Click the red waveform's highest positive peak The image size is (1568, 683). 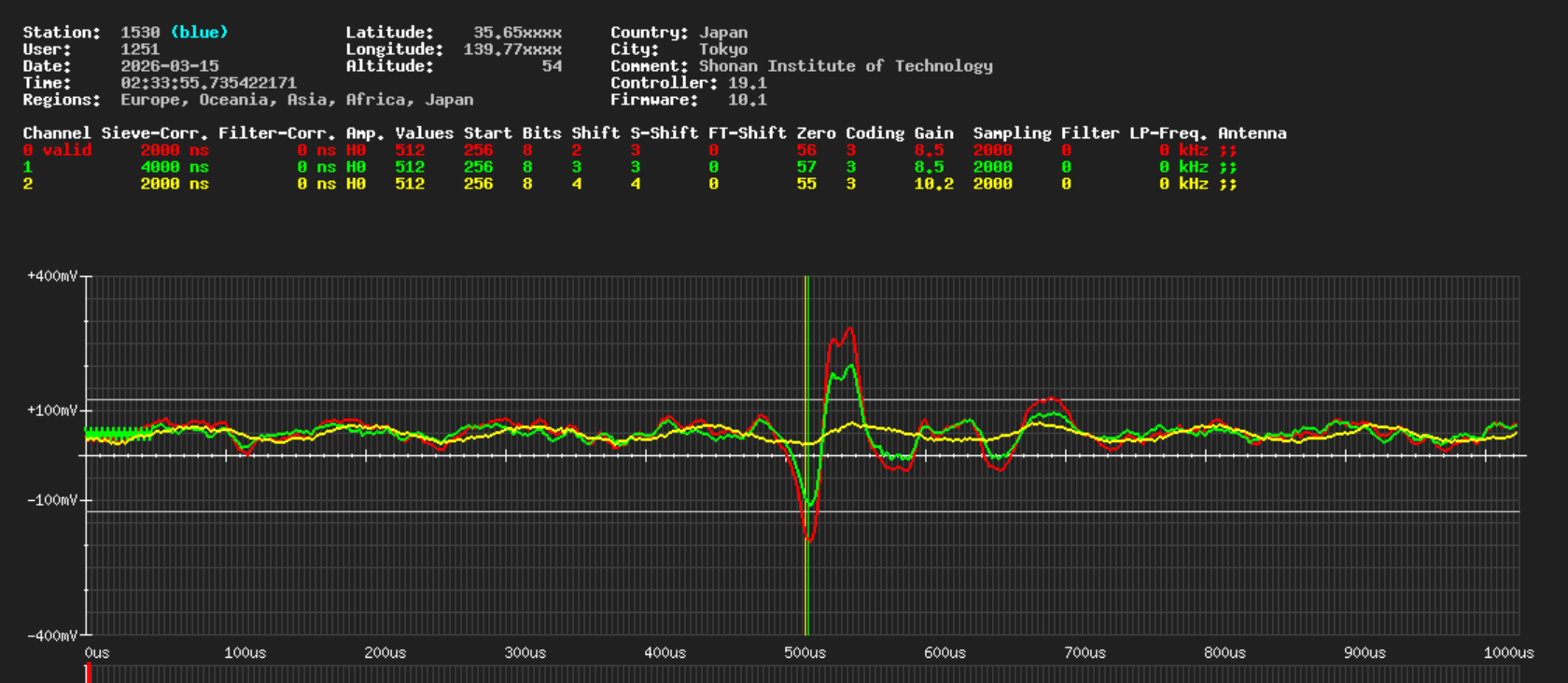coord(848,328)
